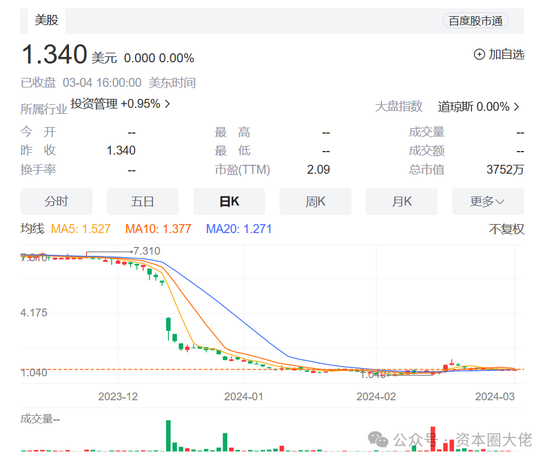The height and width of the screenshot is (462, 550).
Task: Click the tallest red volume bar
Action: coord(433,439)
